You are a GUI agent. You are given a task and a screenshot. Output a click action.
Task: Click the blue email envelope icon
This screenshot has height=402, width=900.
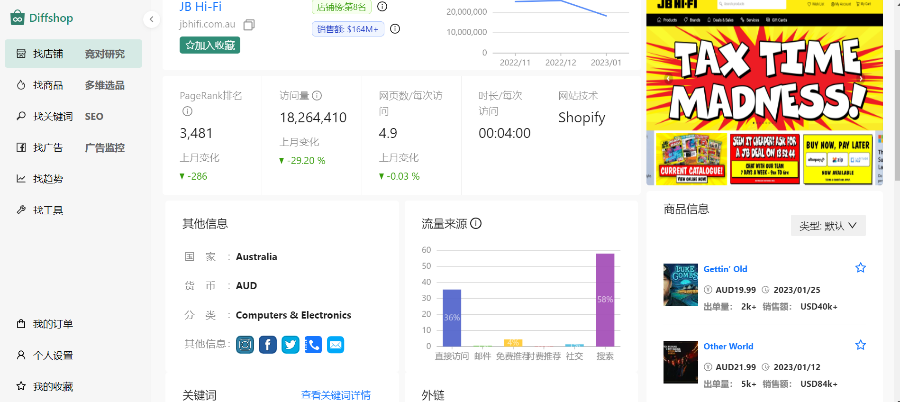(x=336, y=344)
